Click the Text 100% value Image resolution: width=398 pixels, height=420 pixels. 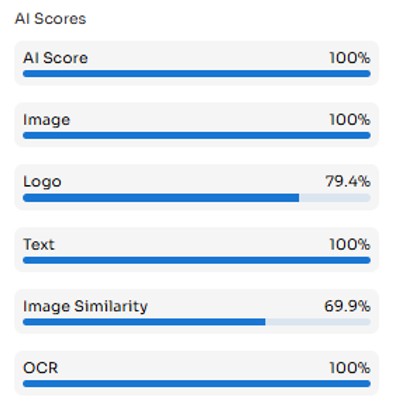350,244
